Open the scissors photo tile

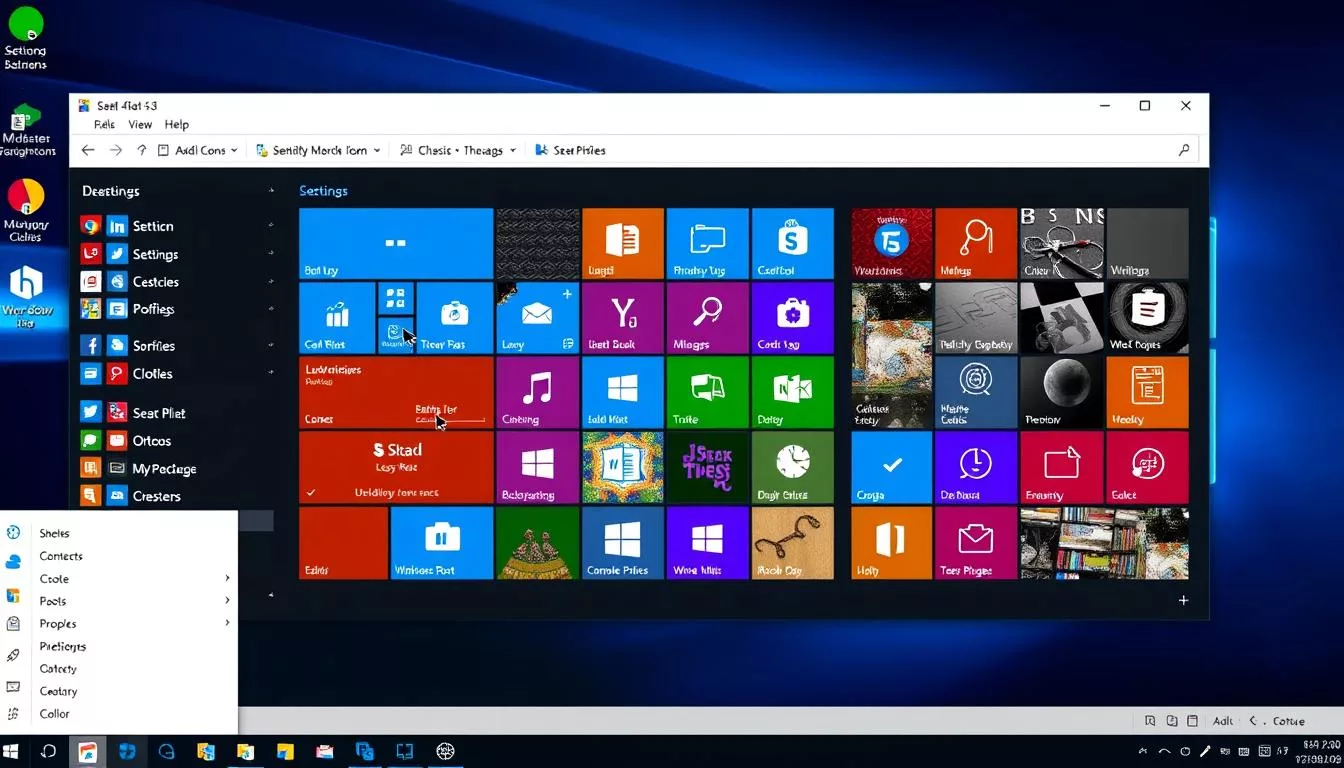click(1062, 243)
